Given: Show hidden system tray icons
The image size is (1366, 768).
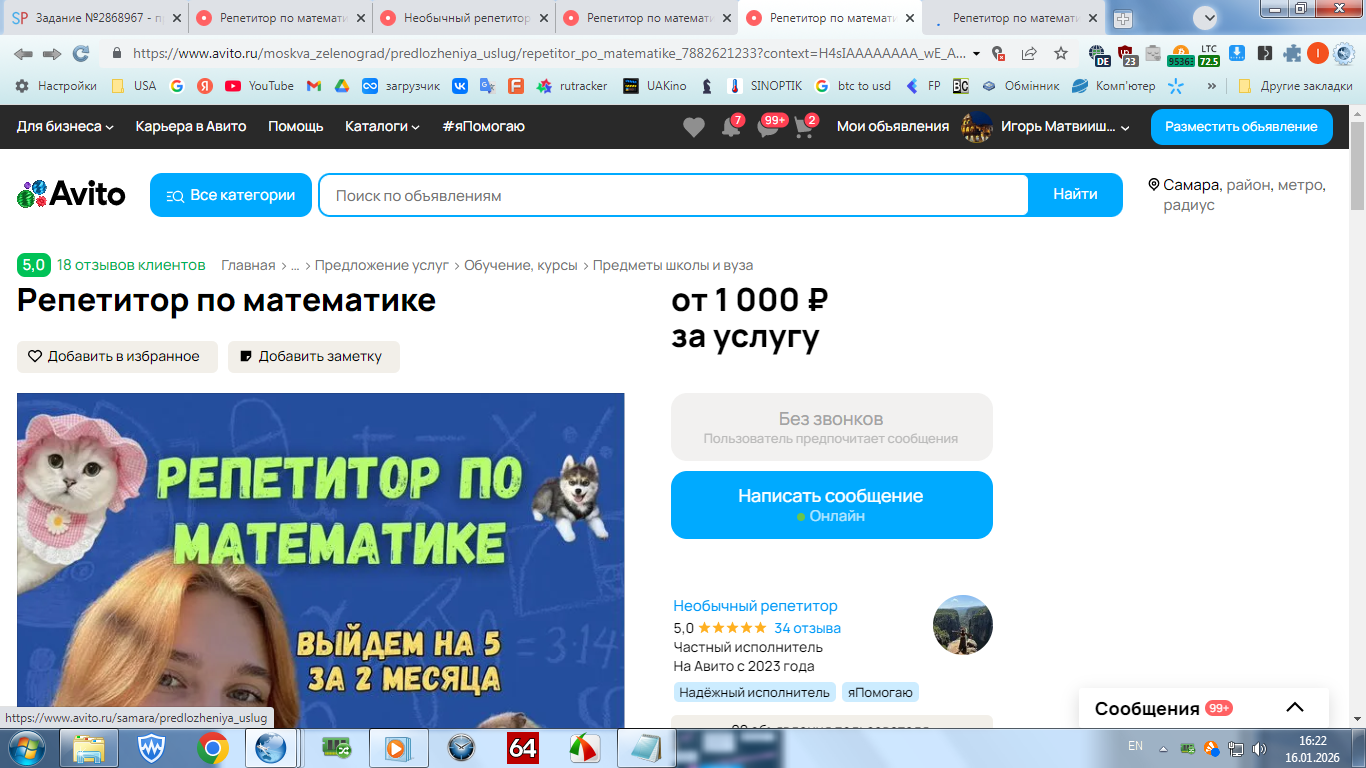Looking at the screenshot, I should (x=1163, y=749).
